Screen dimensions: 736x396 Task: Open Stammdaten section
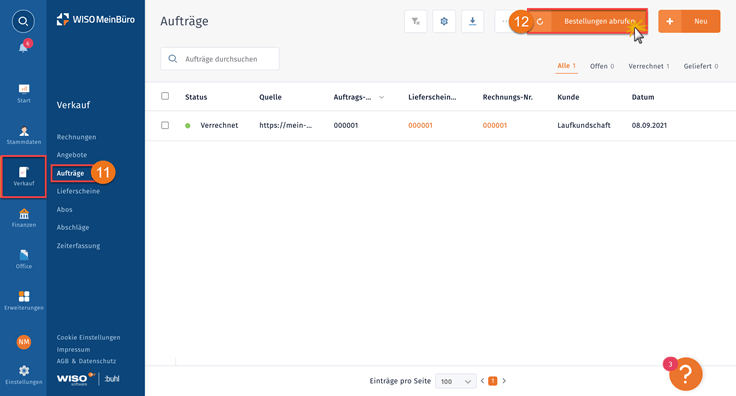[23, 135]
